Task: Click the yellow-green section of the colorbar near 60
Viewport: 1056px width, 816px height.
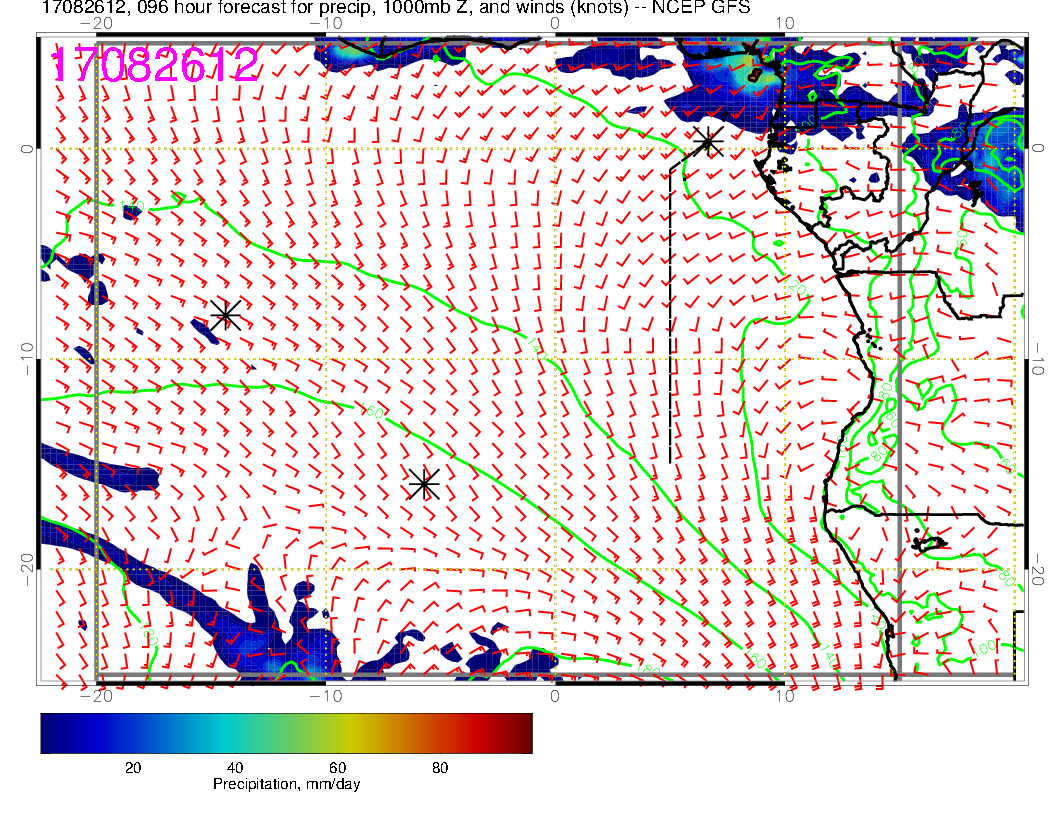Action: tap(337, 733)
